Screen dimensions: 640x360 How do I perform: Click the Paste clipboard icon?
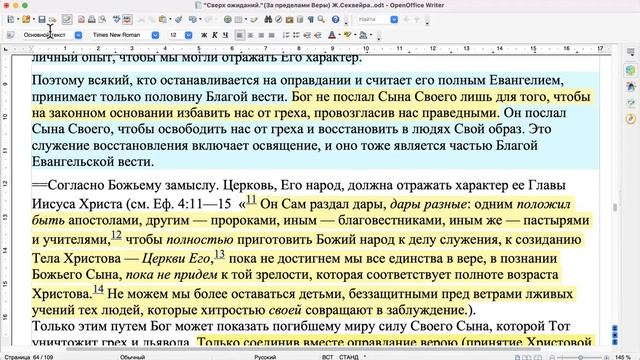163,19
